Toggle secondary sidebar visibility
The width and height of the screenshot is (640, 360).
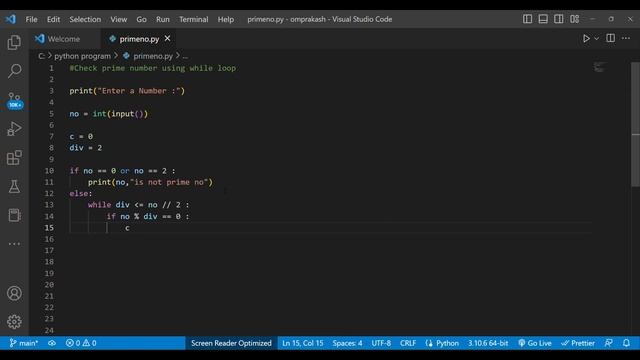(x=558, y=19)
